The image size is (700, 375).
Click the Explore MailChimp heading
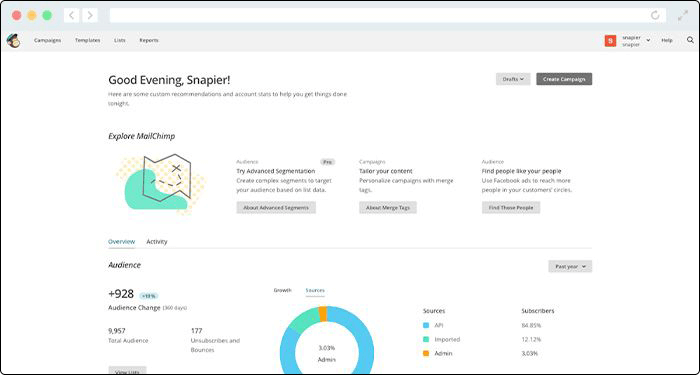click(142, 136)
